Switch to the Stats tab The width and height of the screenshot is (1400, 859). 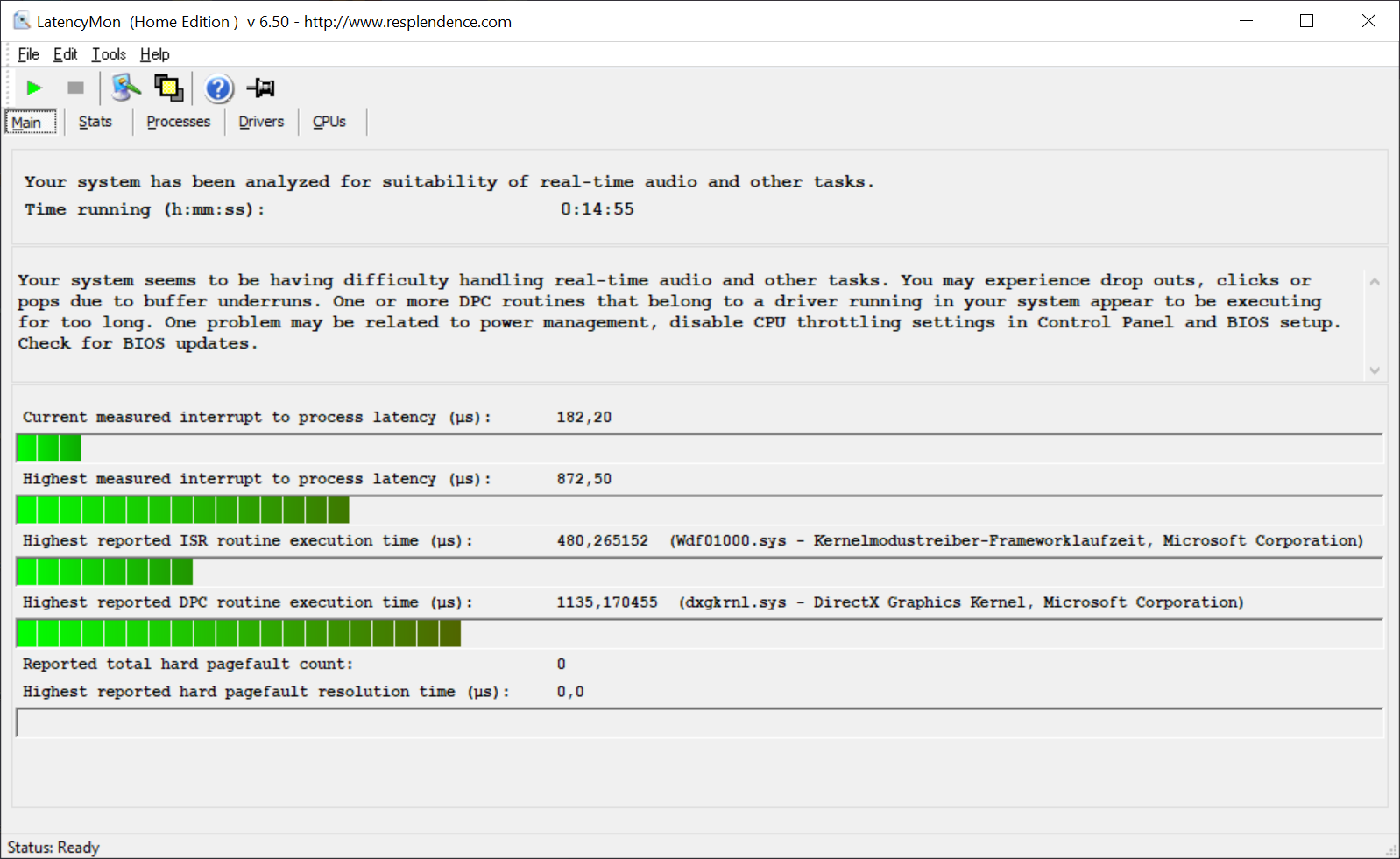click(95, 122)
